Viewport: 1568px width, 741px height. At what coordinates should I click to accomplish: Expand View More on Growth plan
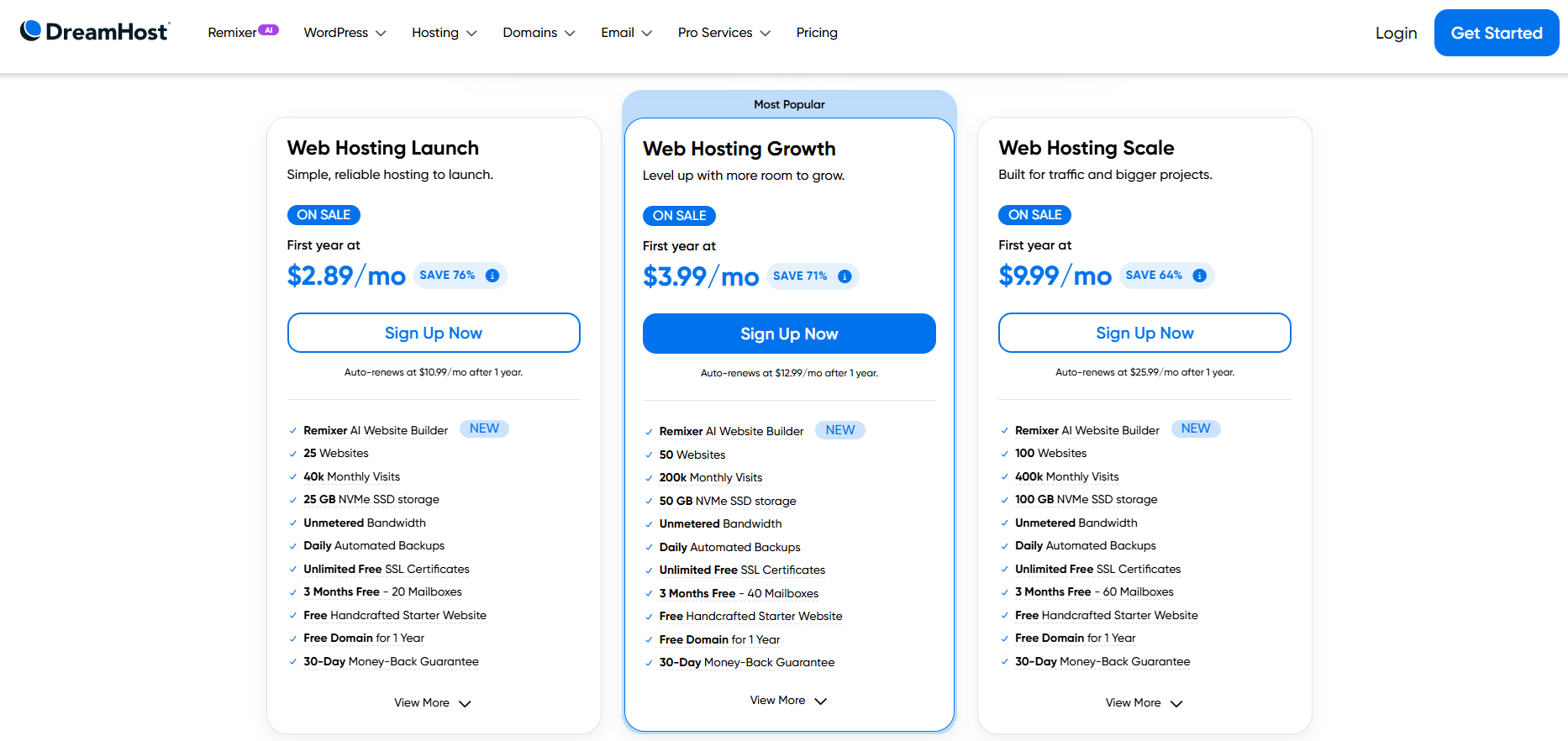pos(788,700)
